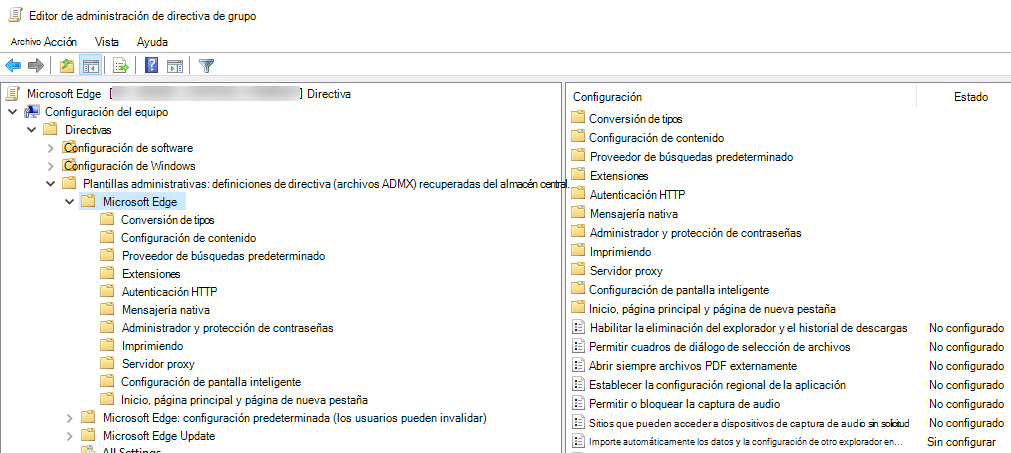Click Proveedor de búsquedas folder icon in right pane
Screen dimensions: 1011x453
[x=578, y=157]
